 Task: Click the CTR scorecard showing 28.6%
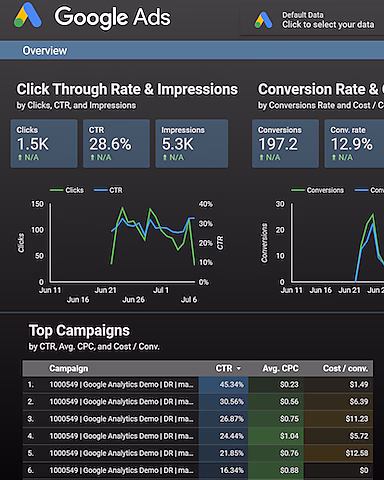pos(116,144)
